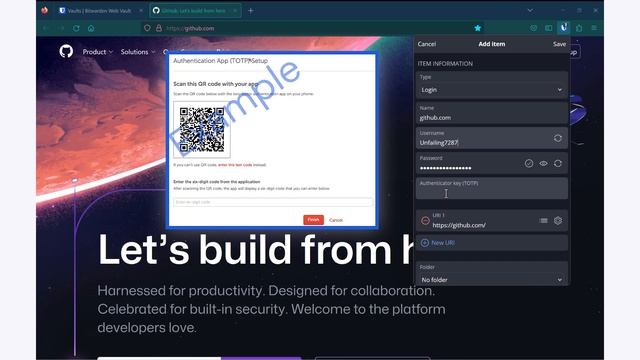
Task: Go back to previous page
Action: 45,28
